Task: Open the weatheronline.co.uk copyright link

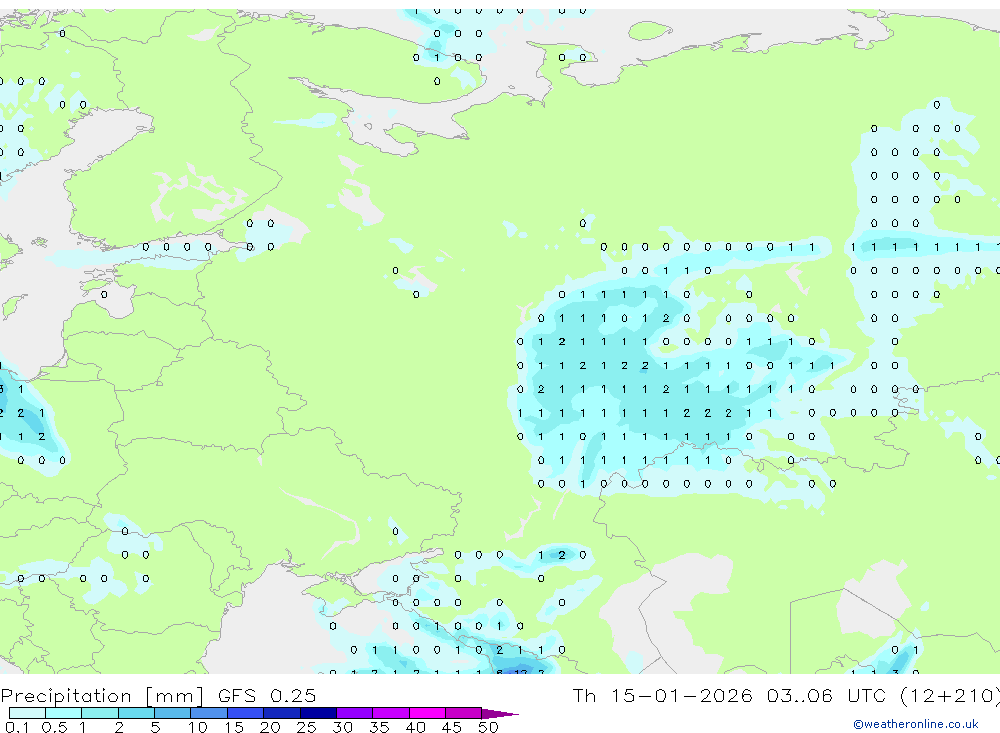Action: pyautogui.click(x=916, y=724)
